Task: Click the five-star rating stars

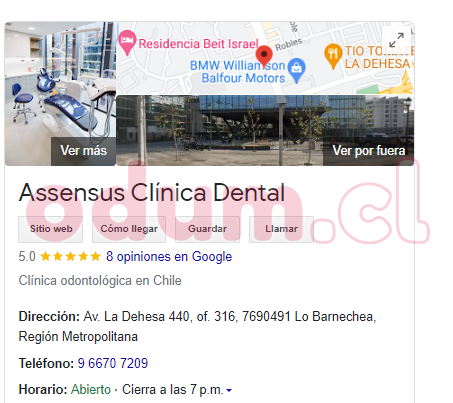Action: (x=70, y=256)
